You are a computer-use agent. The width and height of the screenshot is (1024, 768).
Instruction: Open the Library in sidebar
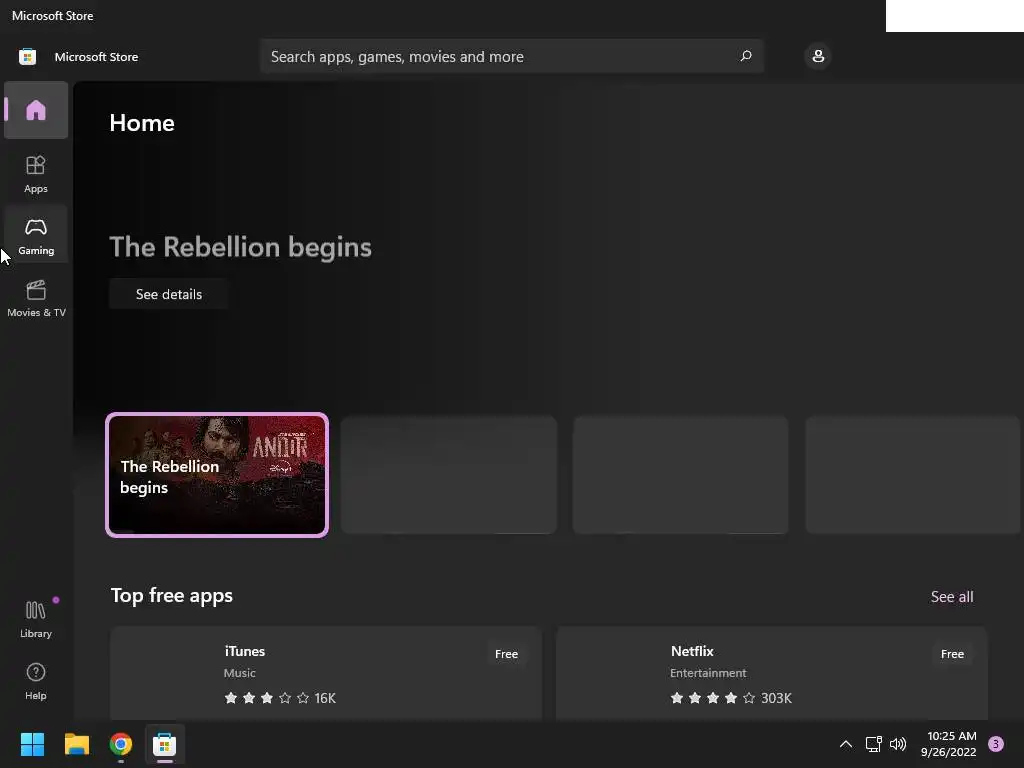36,619
